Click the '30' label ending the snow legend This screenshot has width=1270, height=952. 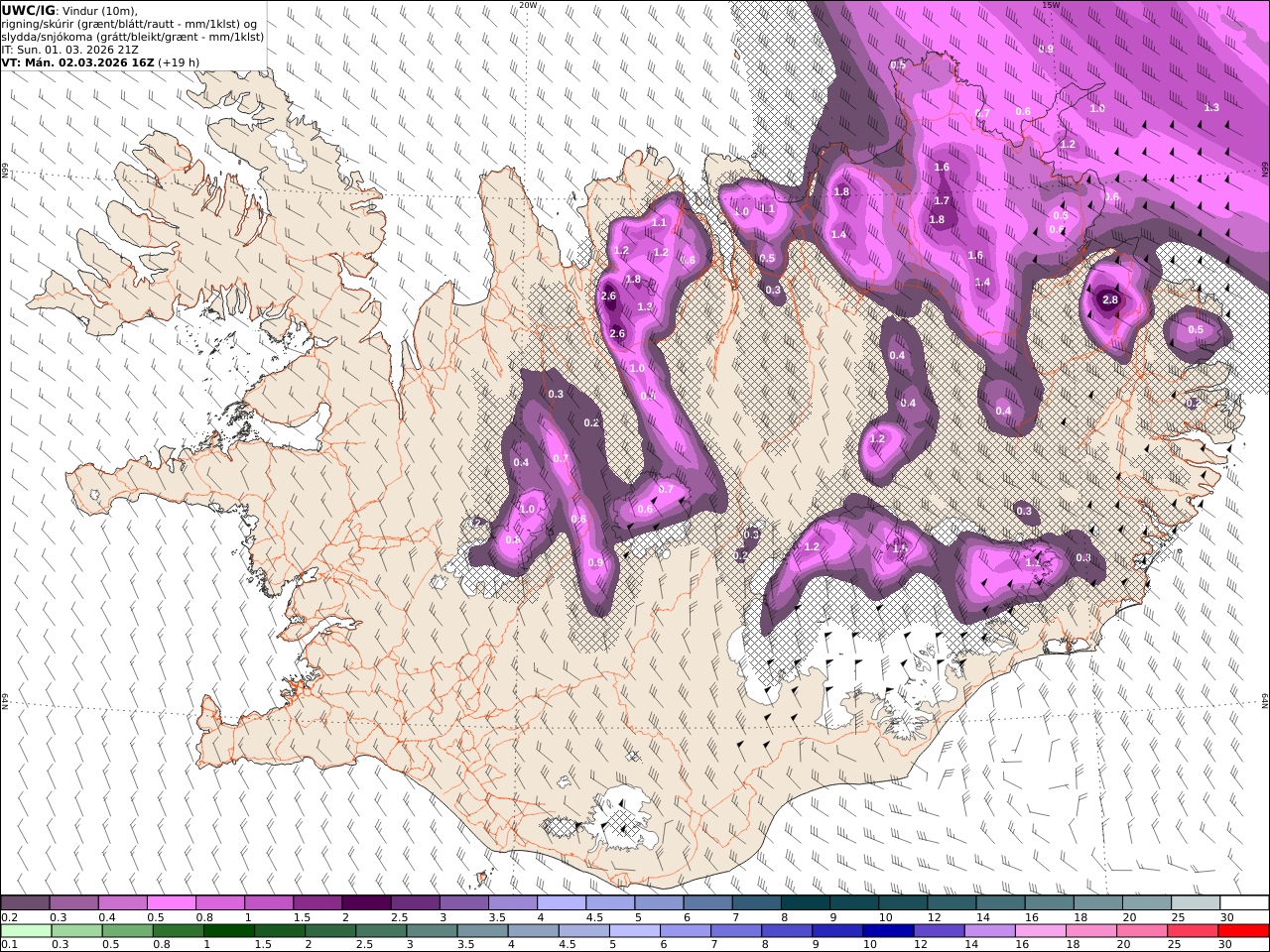pyautogui.click(x=1226, y=917)
